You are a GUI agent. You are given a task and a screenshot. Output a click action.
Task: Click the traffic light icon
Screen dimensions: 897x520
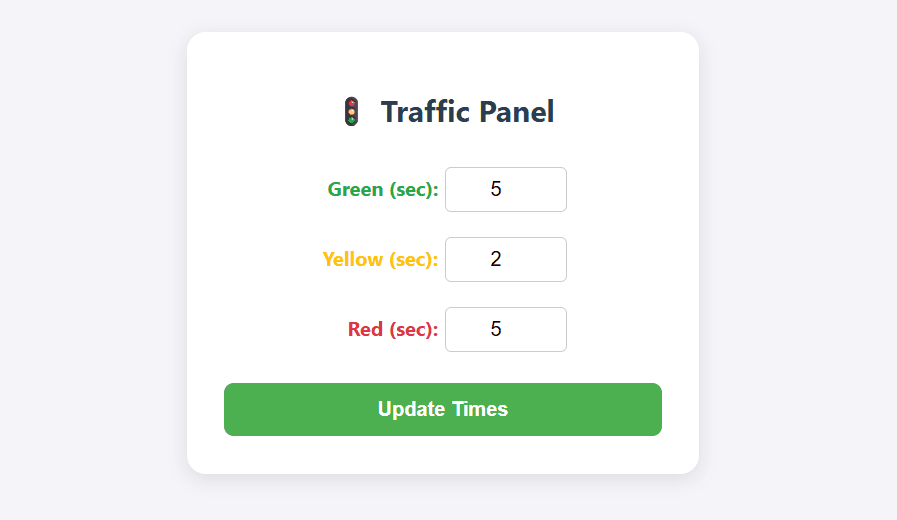click(351, 112)
